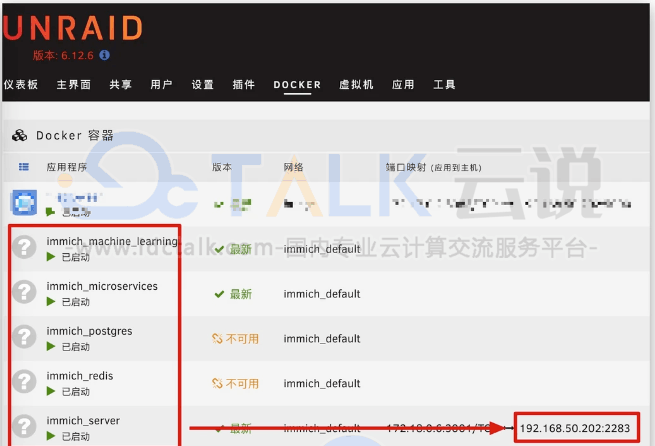Click the started play icon under immich_postgres
The image size is (655, 446).
[51, 346]
